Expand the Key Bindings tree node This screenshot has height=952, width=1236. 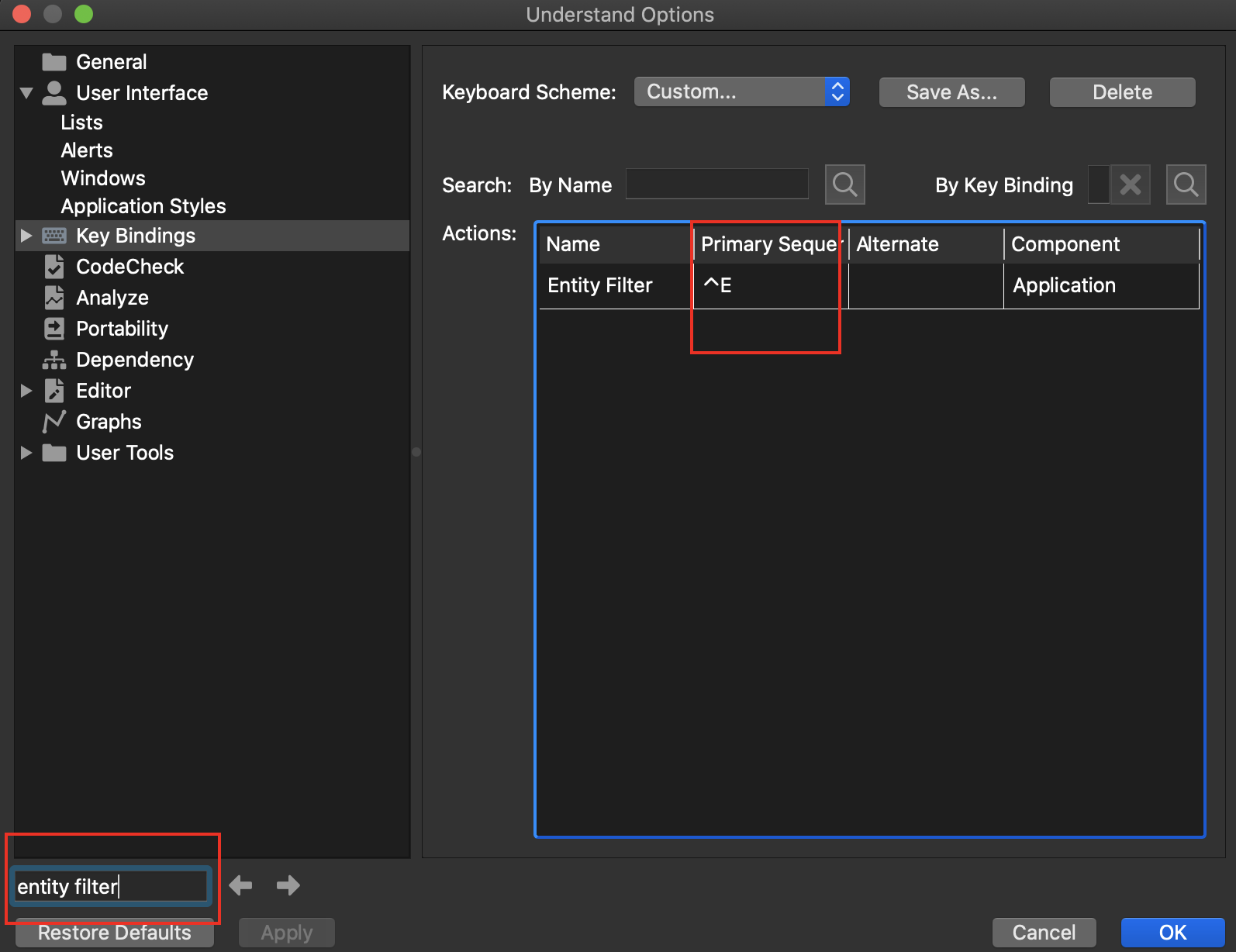click(x=26, y=236)
